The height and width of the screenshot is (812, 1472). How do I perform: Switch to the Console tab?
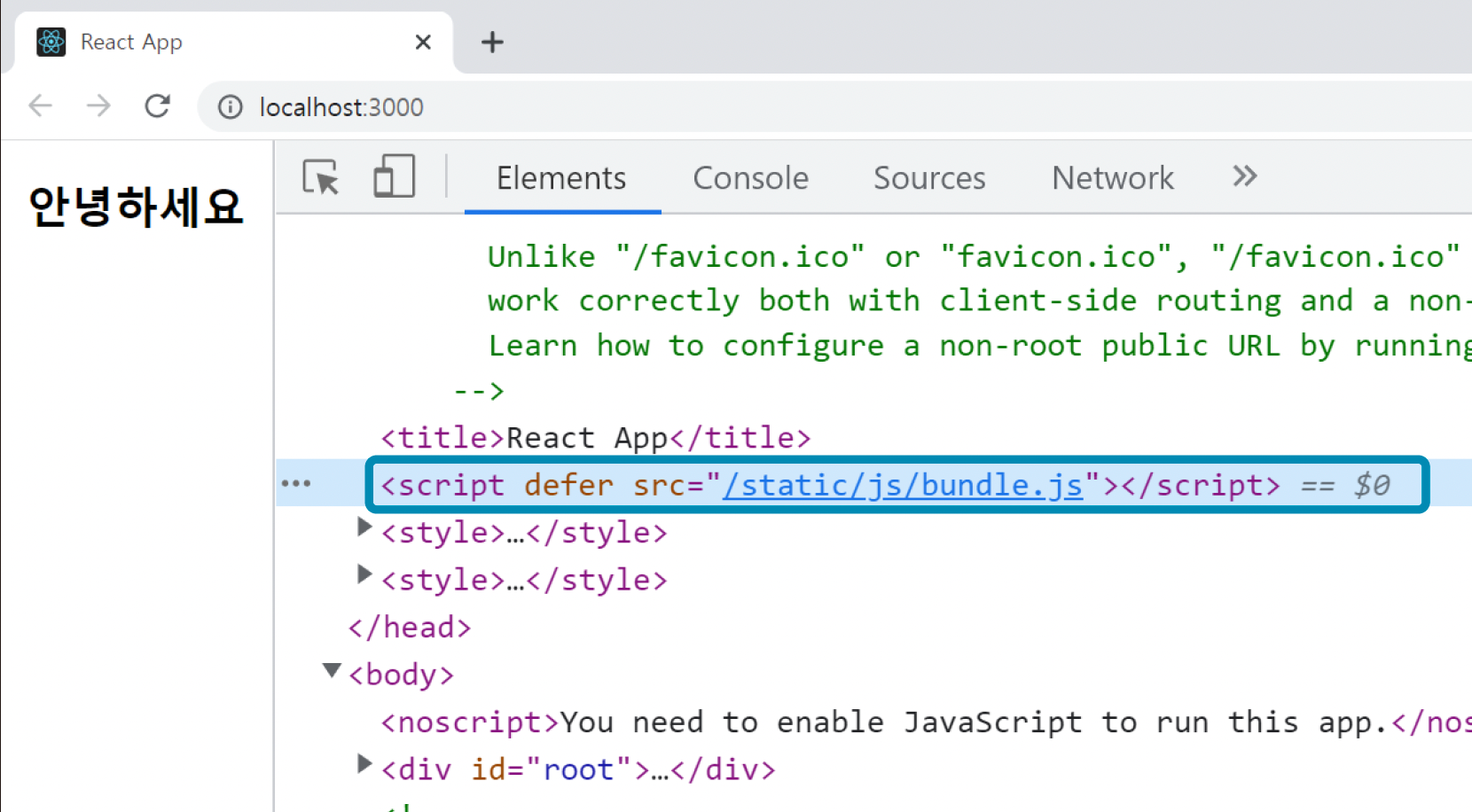[750, 178]
